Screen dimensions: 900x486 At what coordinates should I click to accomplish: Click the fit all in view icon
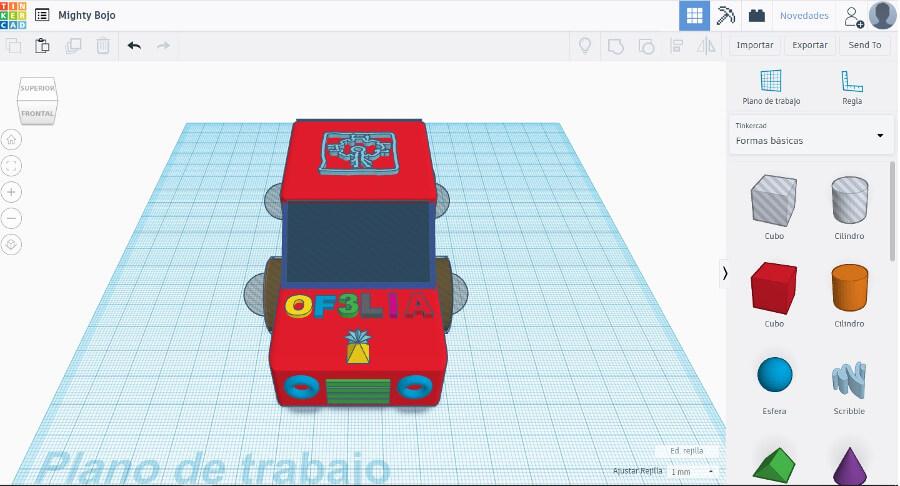11,165
